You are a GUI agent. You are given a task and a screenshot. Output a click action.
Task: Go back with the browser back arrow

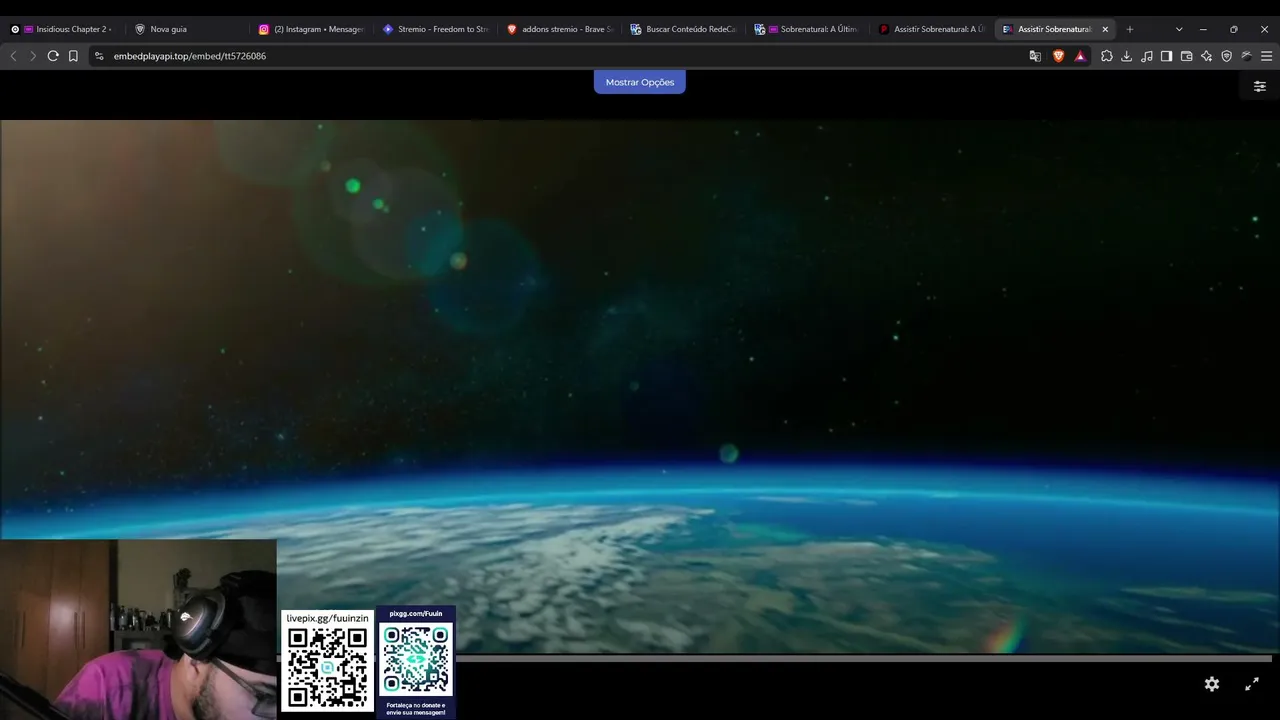point(13,56)
